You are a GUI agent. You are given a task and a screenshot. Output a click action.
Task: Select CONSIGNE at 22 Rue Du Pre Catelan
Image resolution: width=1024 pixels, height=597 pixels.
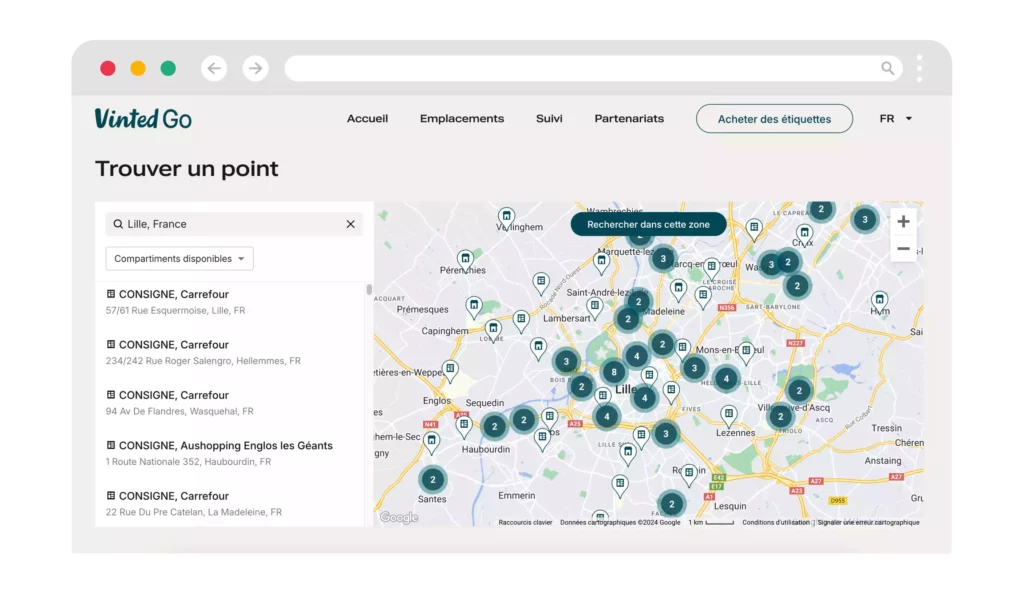click(230, 503)
